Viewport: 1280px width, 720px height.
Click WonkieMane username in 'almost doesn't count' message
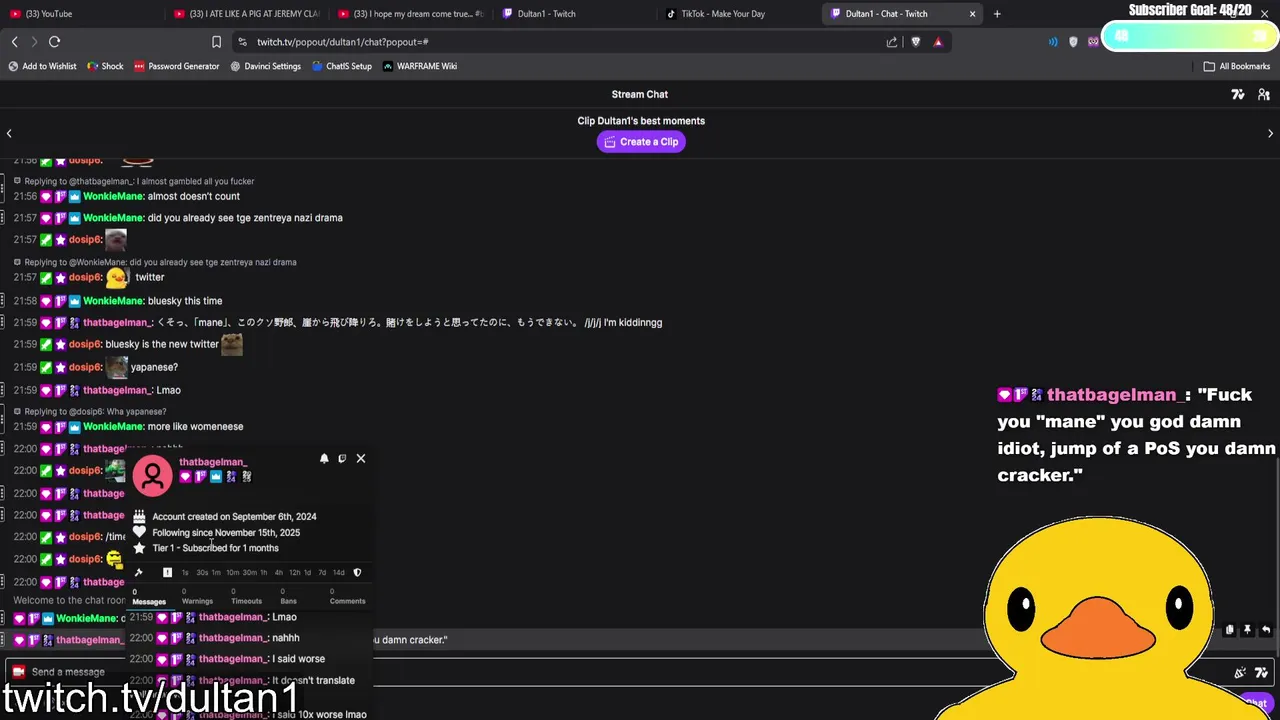tap(113, 197)
